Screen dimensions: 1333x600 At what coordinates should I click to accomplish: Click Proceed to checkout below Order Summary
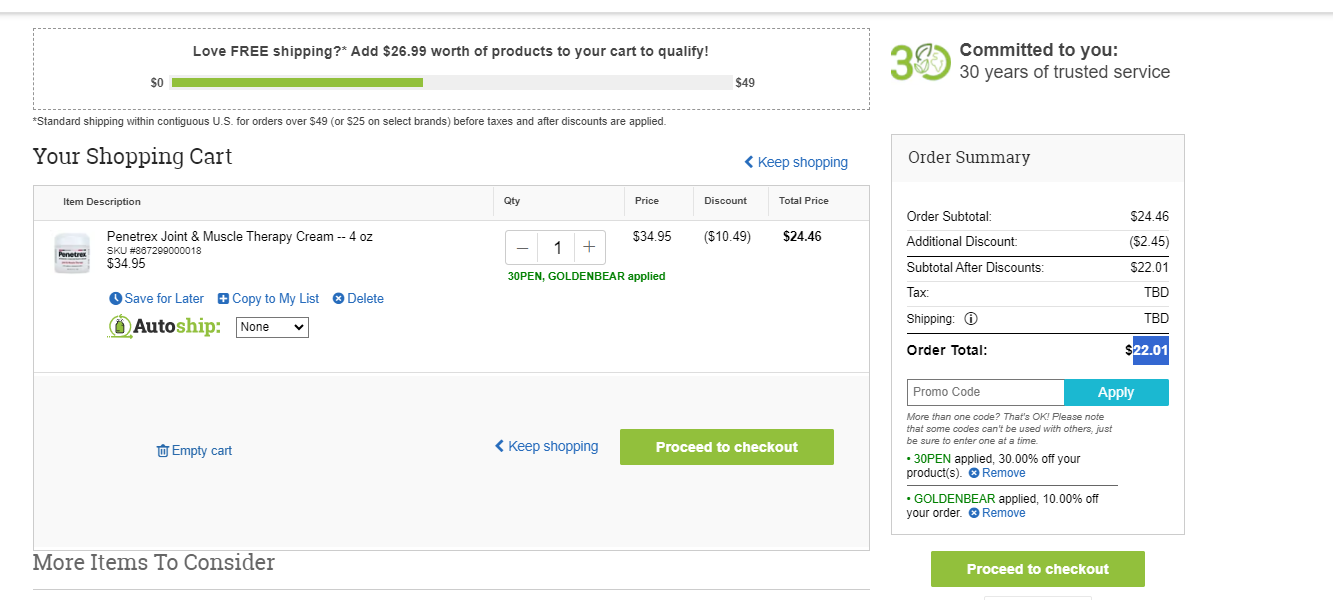pos(1038,569)
